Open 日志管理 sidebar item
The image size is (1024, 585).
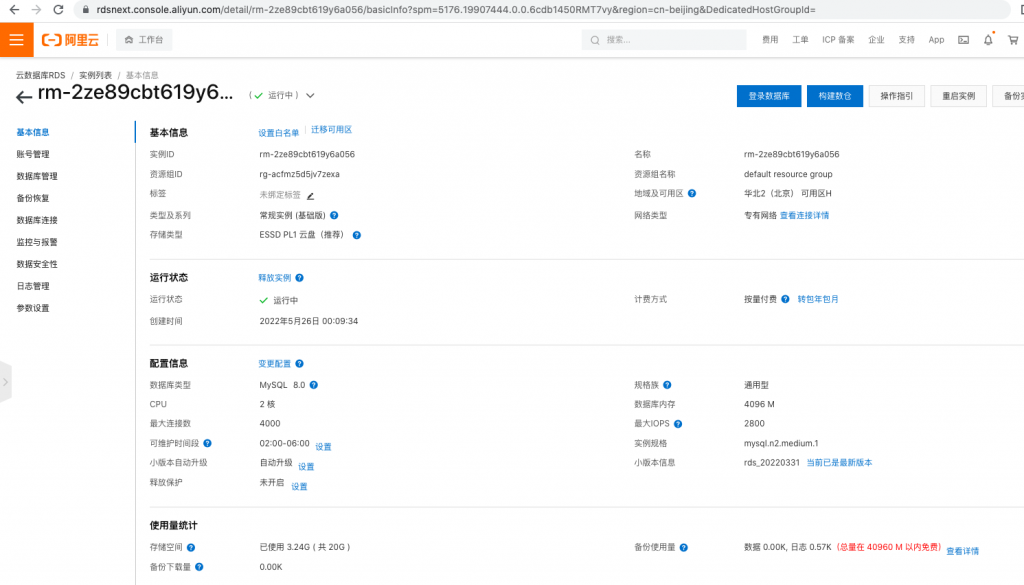(x=33, y=286)
